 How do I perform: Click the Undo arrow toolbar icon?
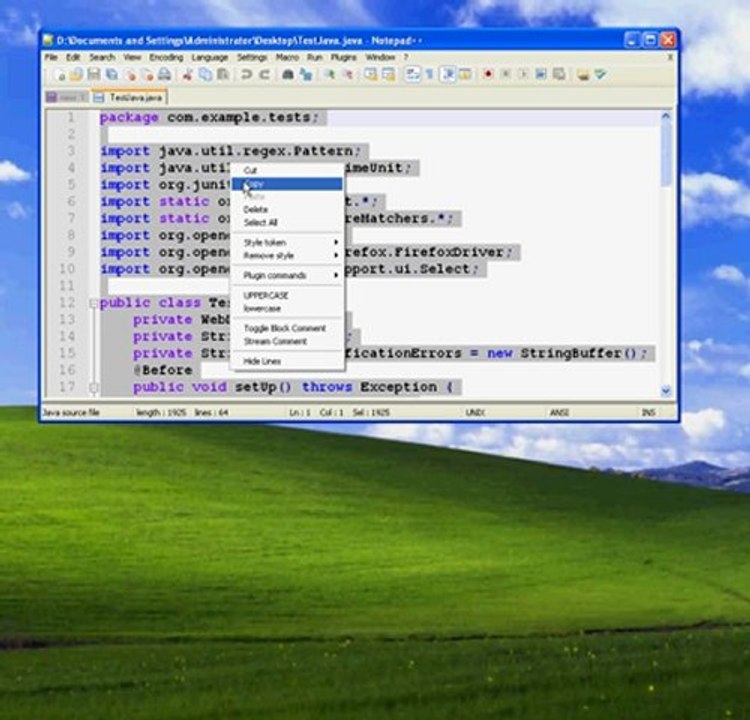pyautogui.click(x=246, y=75)
